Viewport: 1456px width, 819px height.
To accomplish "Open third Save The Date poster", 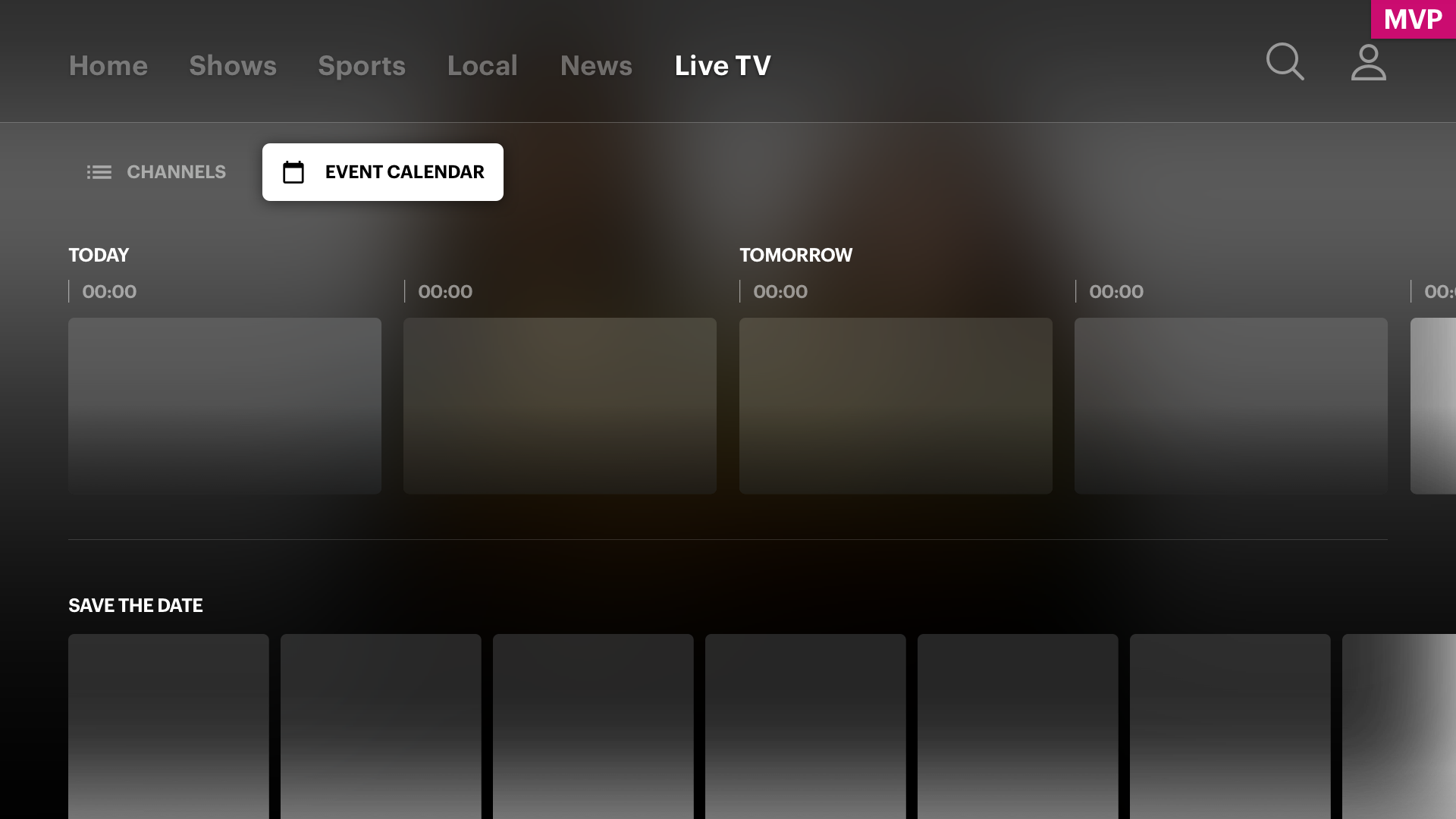I will [x=593, y=726].
